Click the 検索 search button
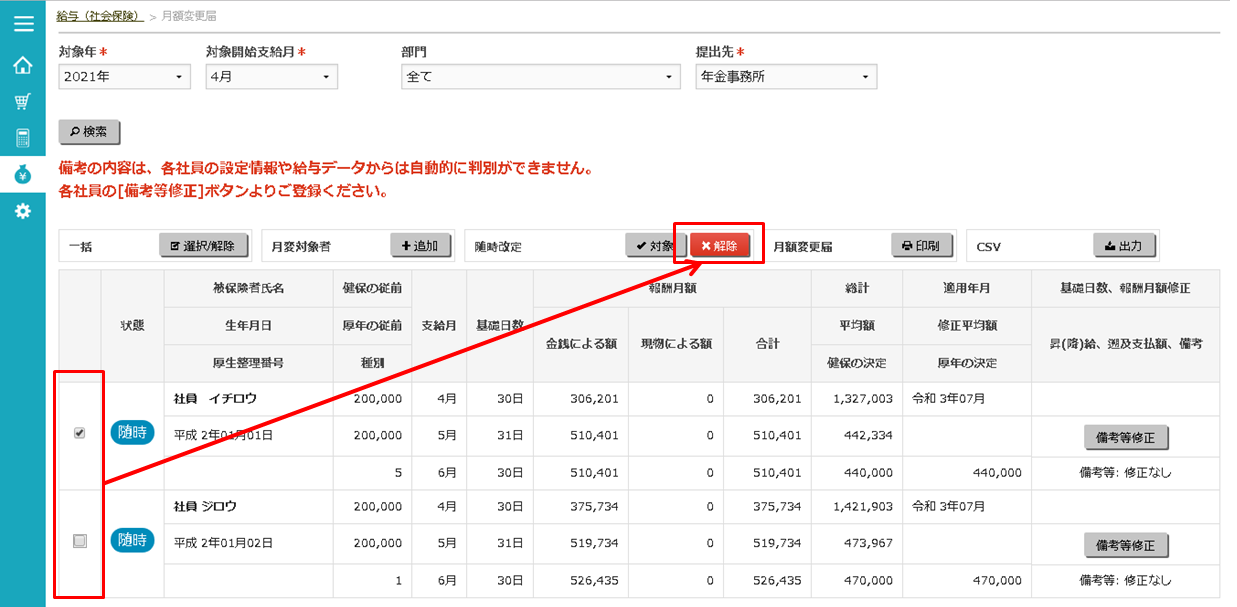This screenshot has width=1237, height=607. click(89, 132)
